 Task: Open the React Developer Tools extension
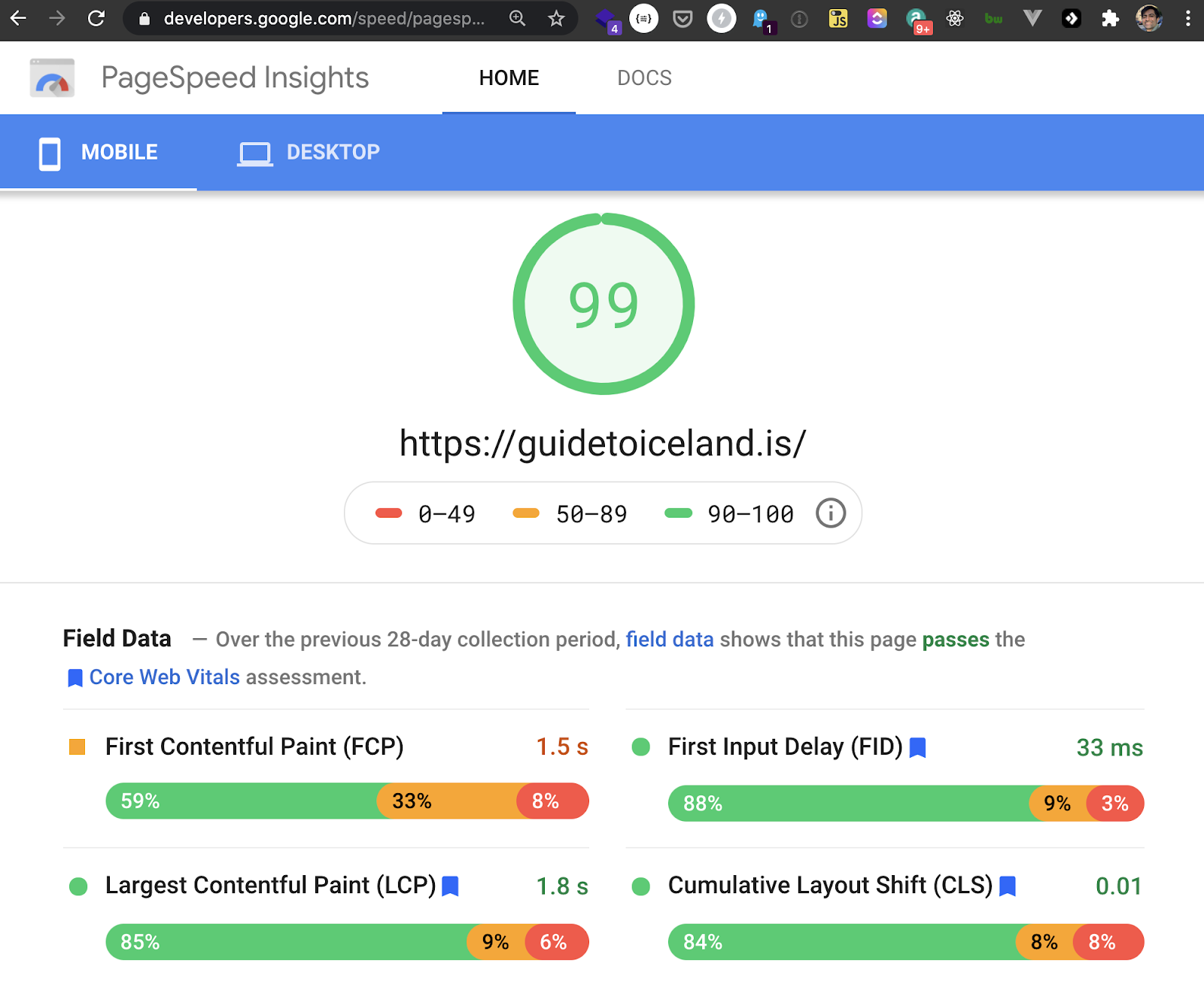(x=955, y=18)
